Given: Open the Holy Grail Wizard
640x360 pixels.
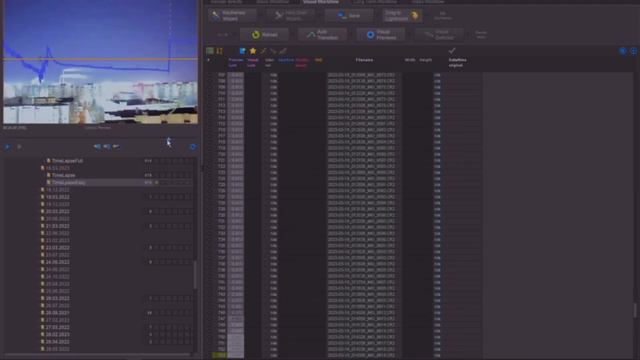Looking at the screenshot, I should (x=291, y=16).
